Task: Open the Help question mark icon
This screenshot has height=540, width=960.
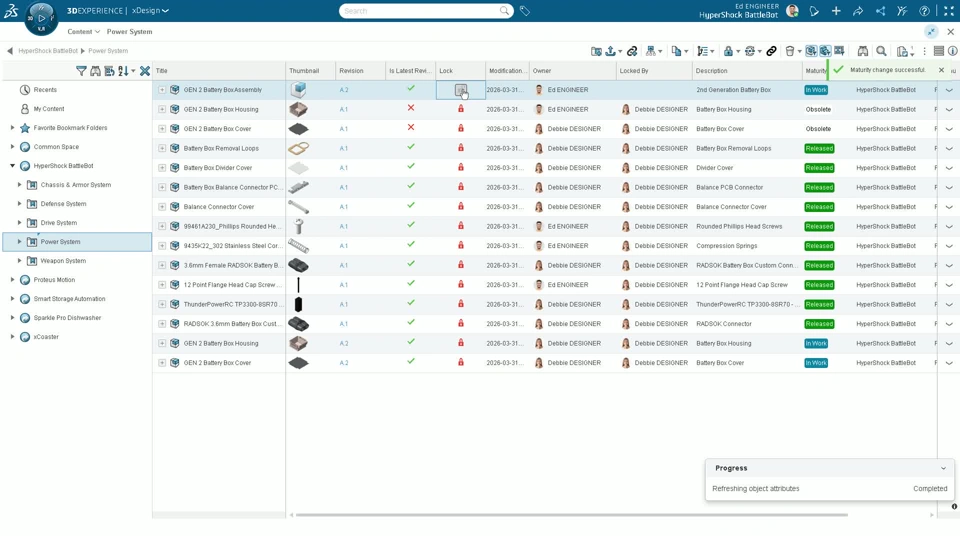Action: pyautogui.click(x=924, y=11)
